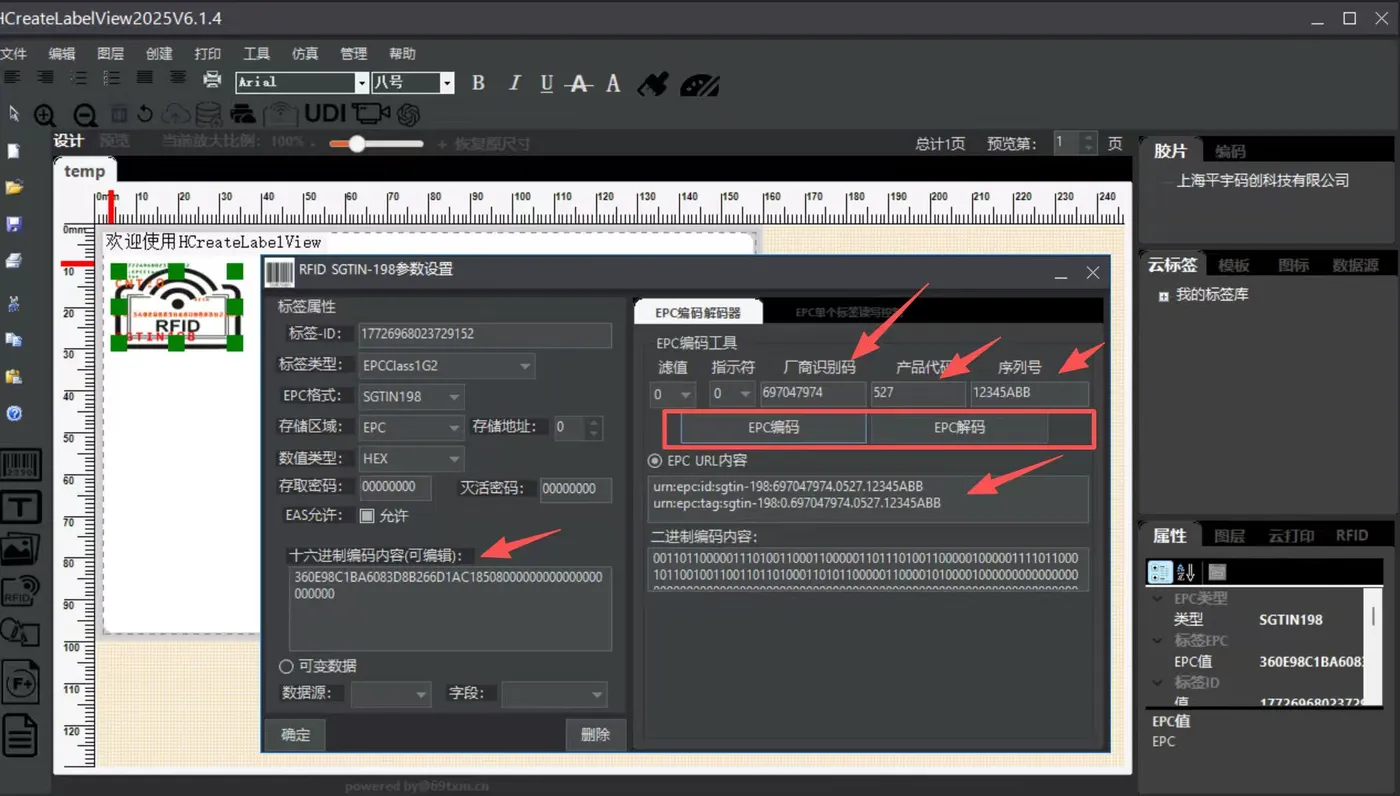The height and width of the screenshot is (796, 1400).
Task: Click the rotate/undo circular arrow icon
Action: (145, 114)
